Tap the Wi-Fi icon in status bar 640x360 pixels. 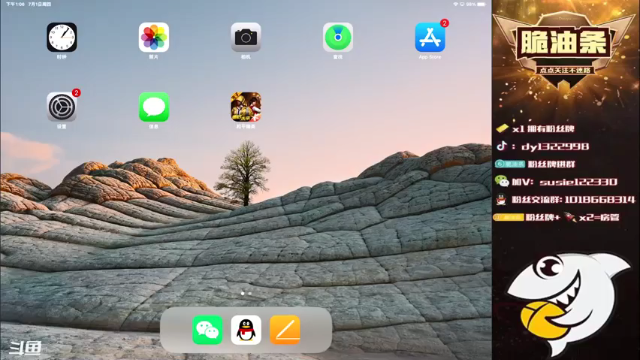[x=455, y=4]
